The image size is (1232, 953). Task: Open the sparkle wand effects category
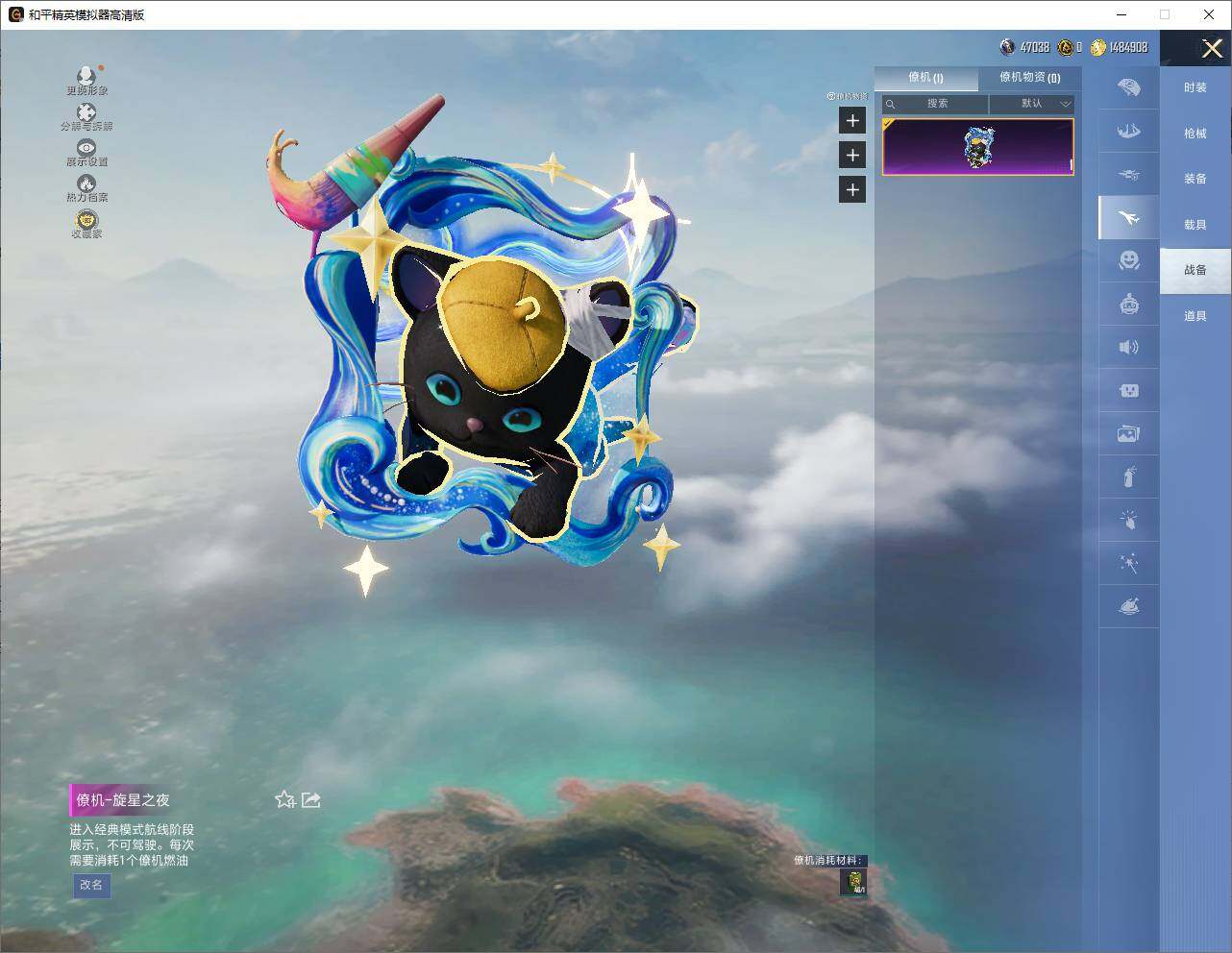point(1129,563)
